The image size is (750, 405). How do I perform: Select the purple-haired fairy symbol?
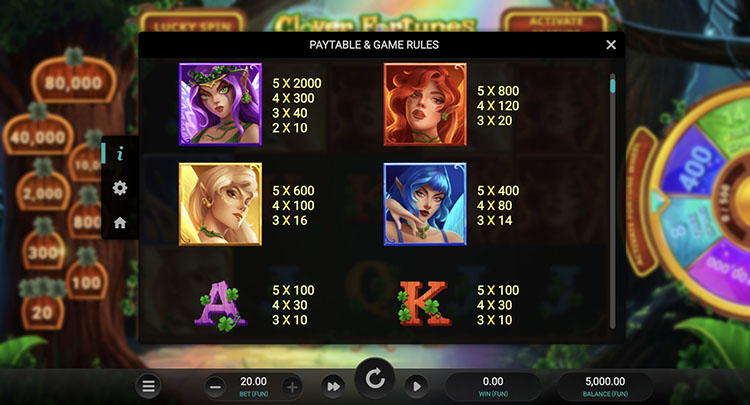tap(220, 104)
